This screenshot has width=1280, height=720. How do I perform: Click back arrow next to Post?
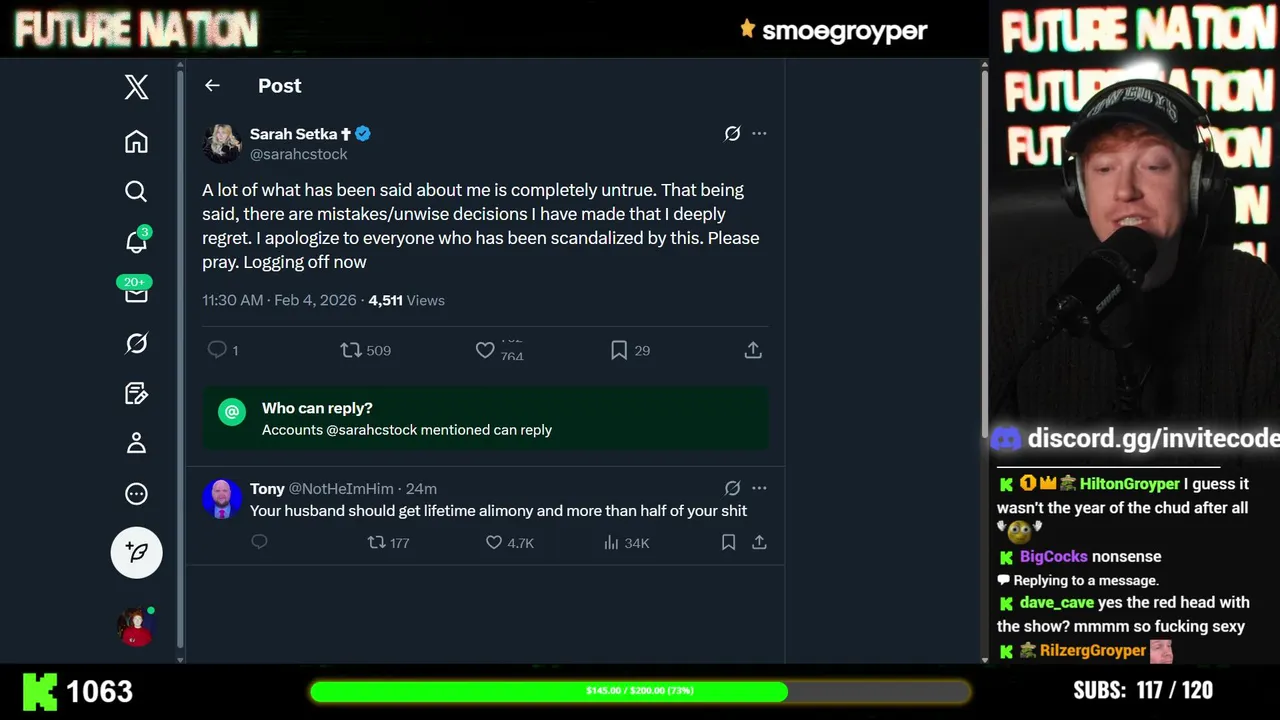point(212,86)
